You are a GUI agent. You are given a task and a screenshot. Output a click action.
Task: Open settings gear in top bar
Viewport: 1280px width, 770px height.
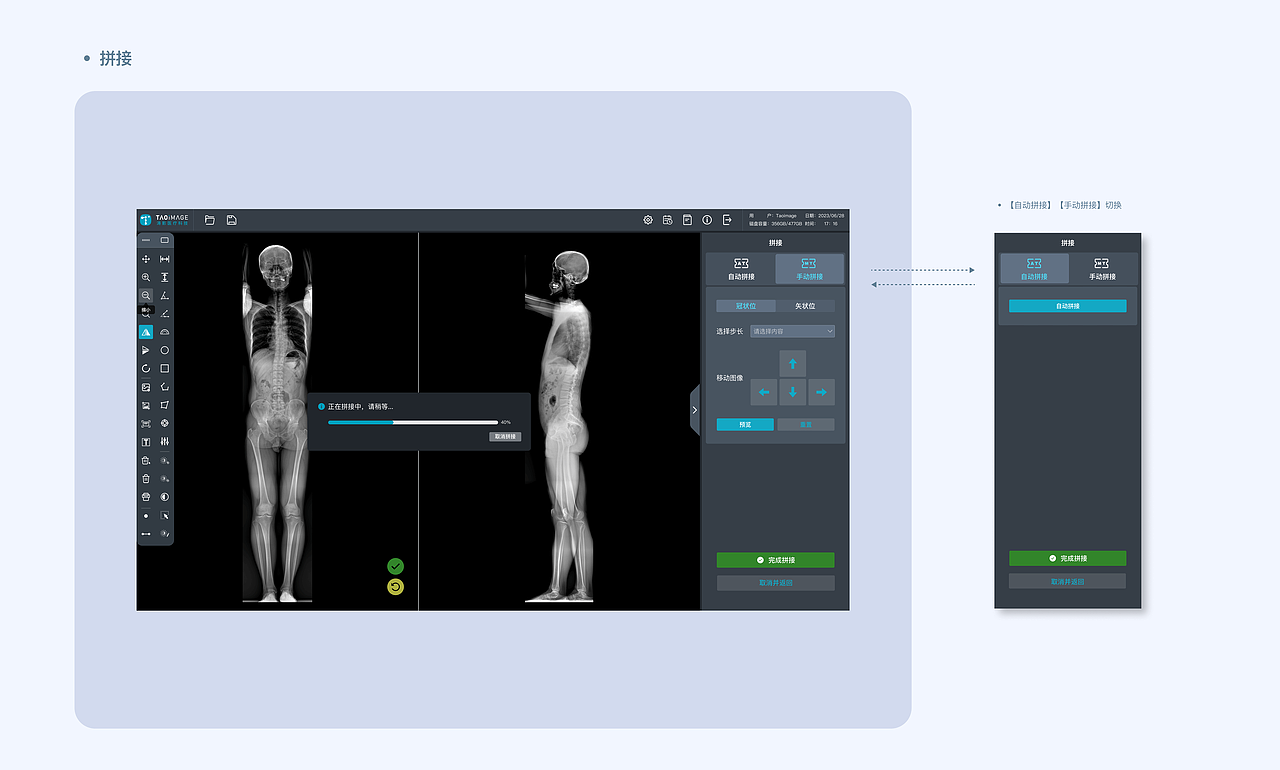coord(648,220)
